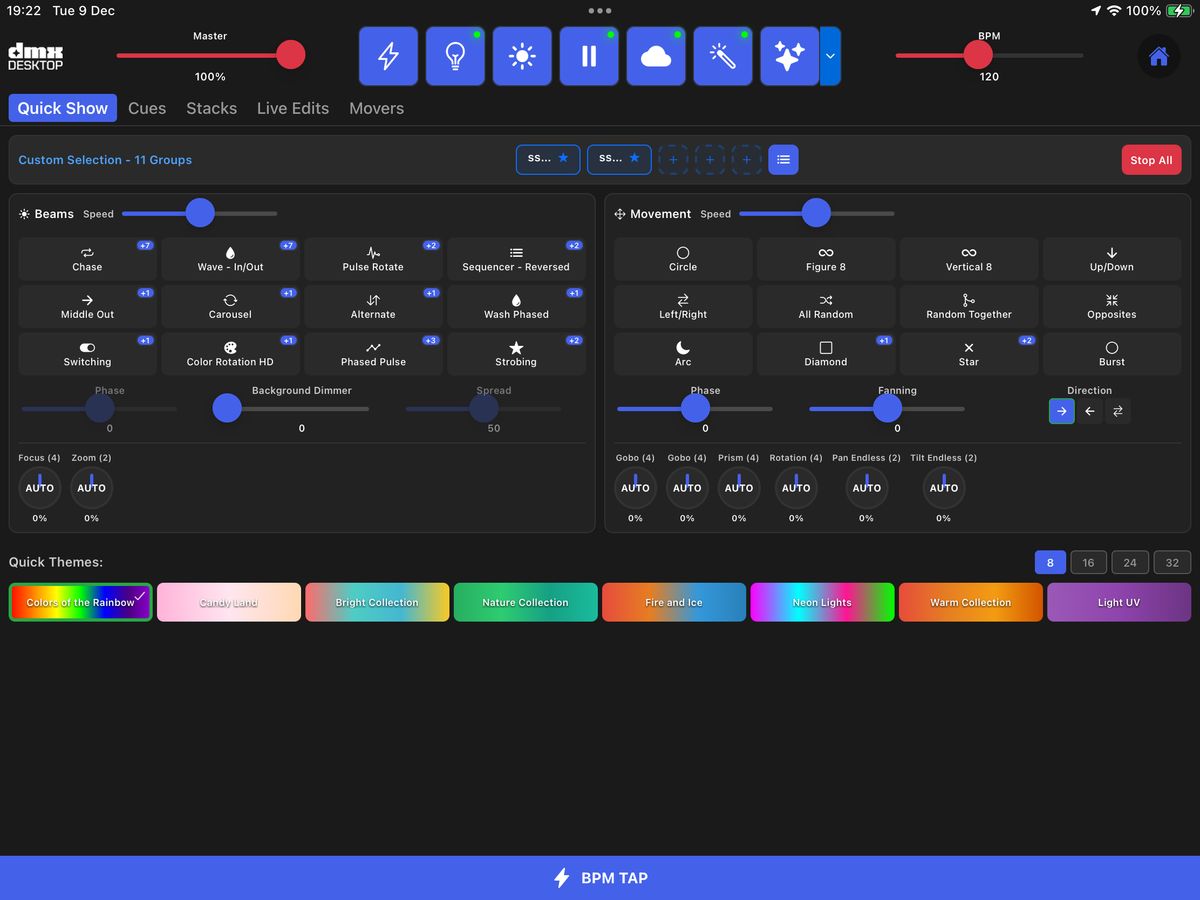1200x900 pixels.
Task: Click the sun brightness toolbar button
Action: 522,56
